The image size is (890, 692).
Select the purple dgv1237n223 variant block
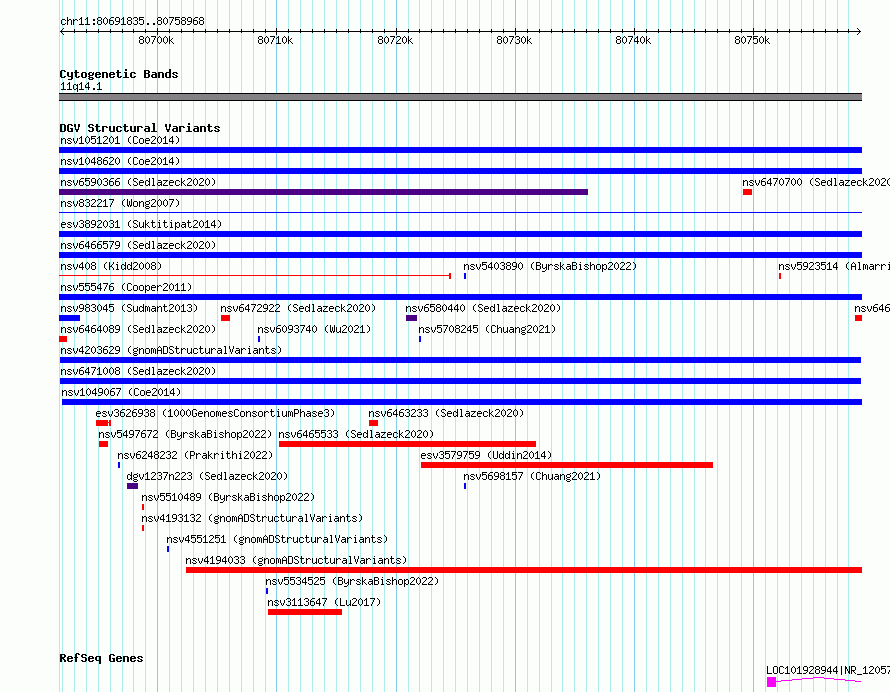coord(132,486)
